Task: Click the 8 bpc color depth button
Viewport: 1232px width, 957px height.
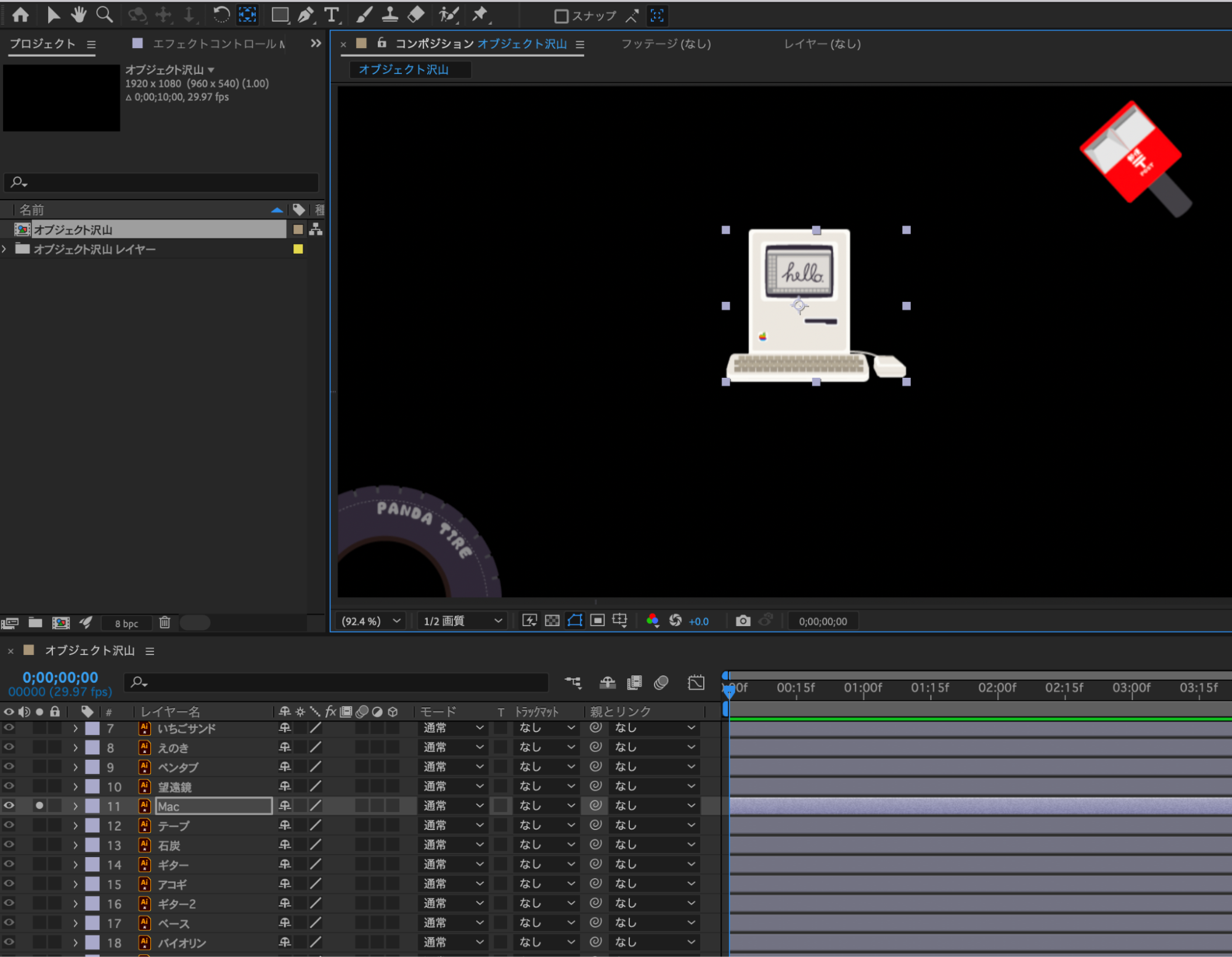Action: [126, 623]
